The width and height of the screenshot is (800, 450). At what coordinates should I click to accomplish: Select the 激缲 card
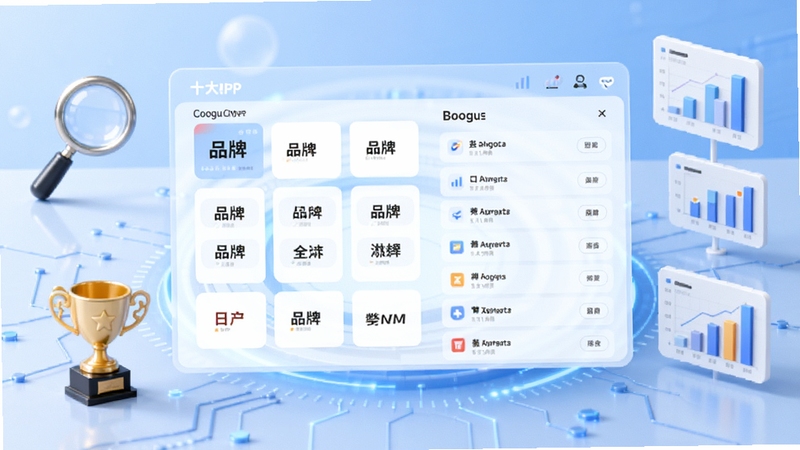[x=386, y=251]
